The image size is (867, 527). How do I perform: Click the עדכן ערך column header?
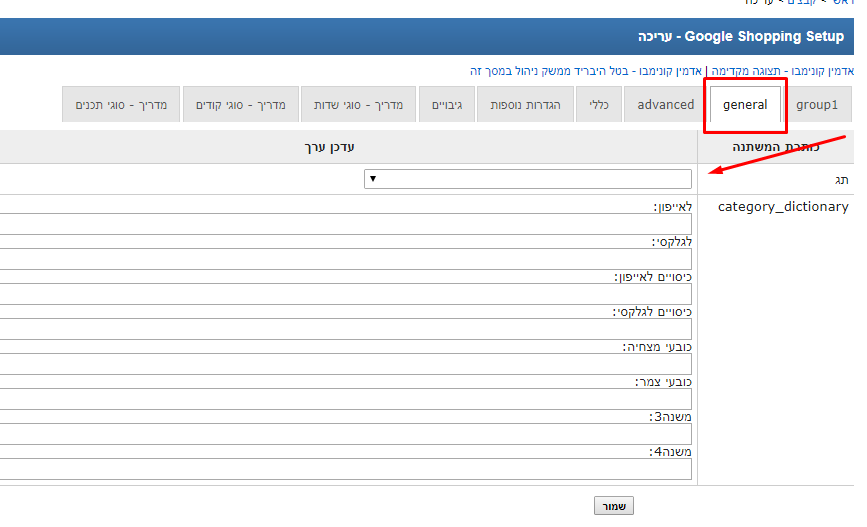[x=330, y=147]
